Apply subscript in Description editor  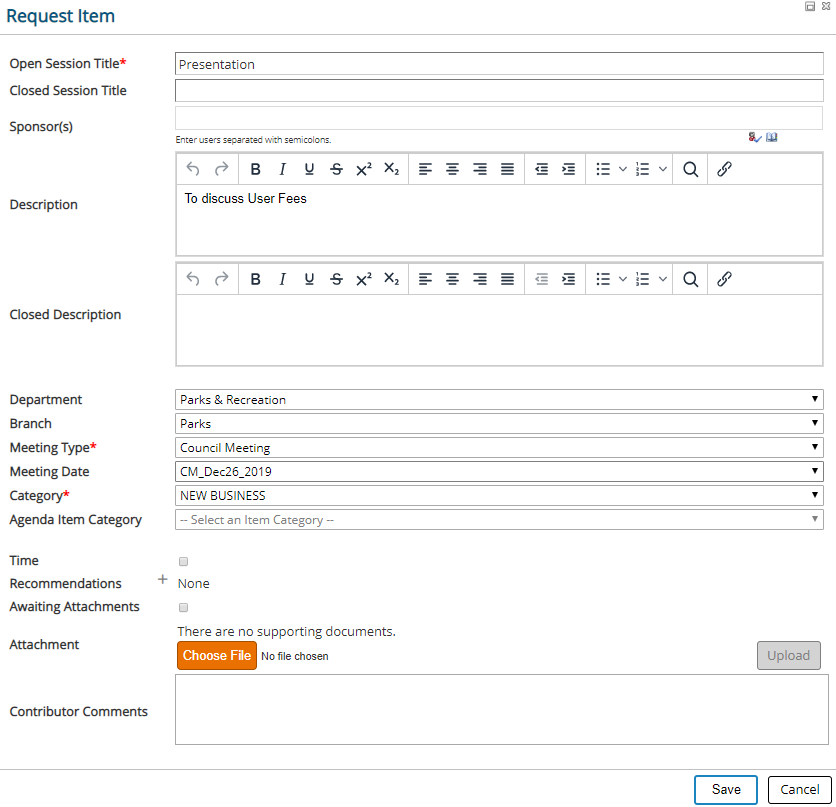pyautogui.click(x=391, y=170)
